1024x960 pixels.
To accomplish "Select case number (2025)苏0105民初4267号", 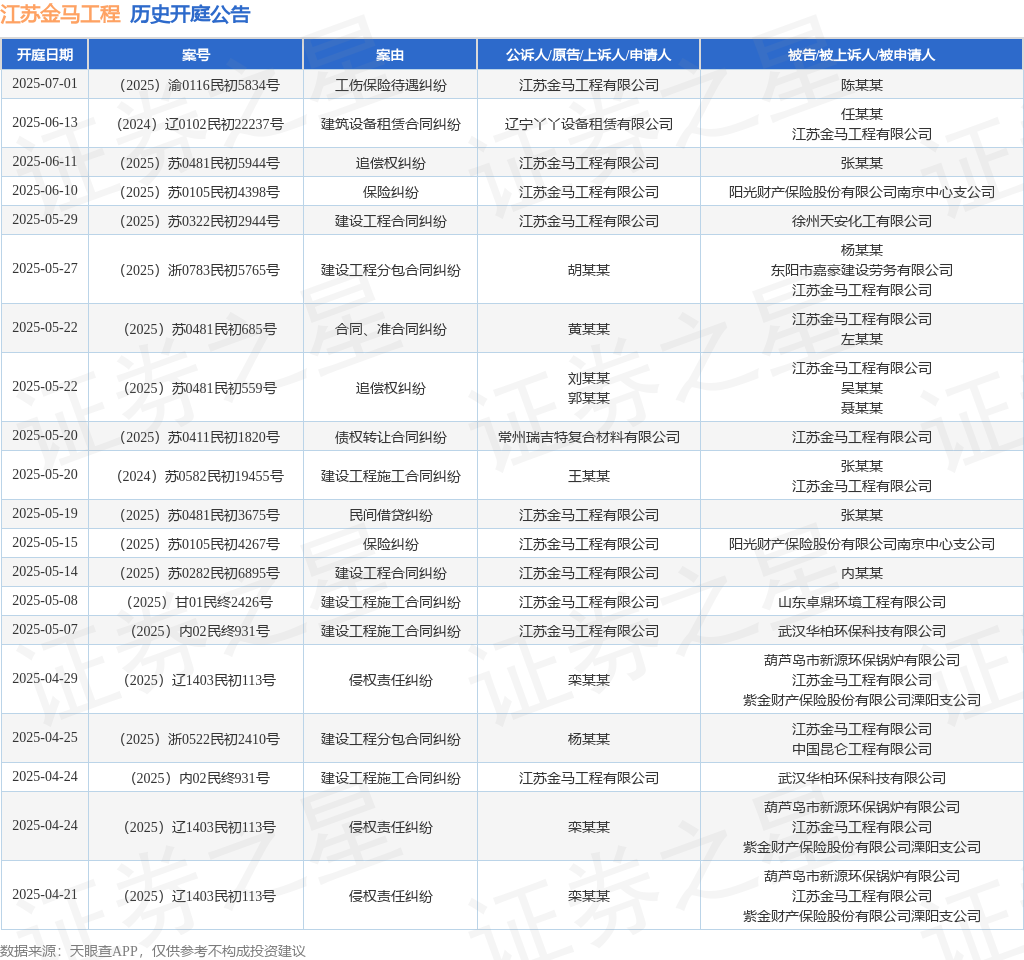I will (x=199, y=544).
